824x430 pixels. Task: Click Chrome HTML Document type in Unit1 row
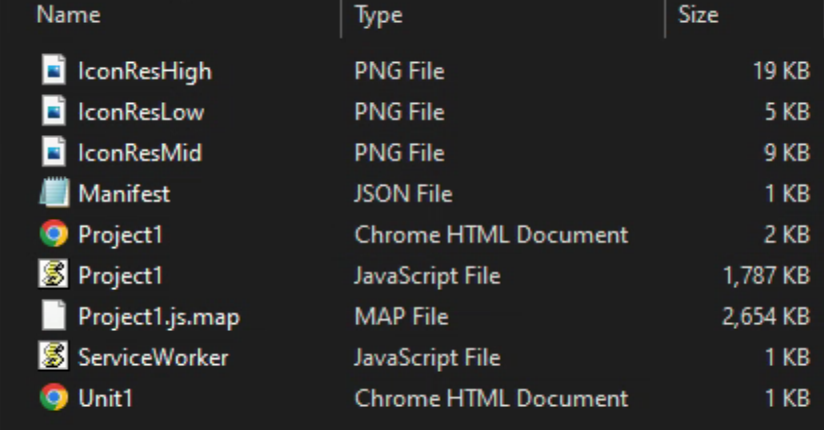(491, 398)
